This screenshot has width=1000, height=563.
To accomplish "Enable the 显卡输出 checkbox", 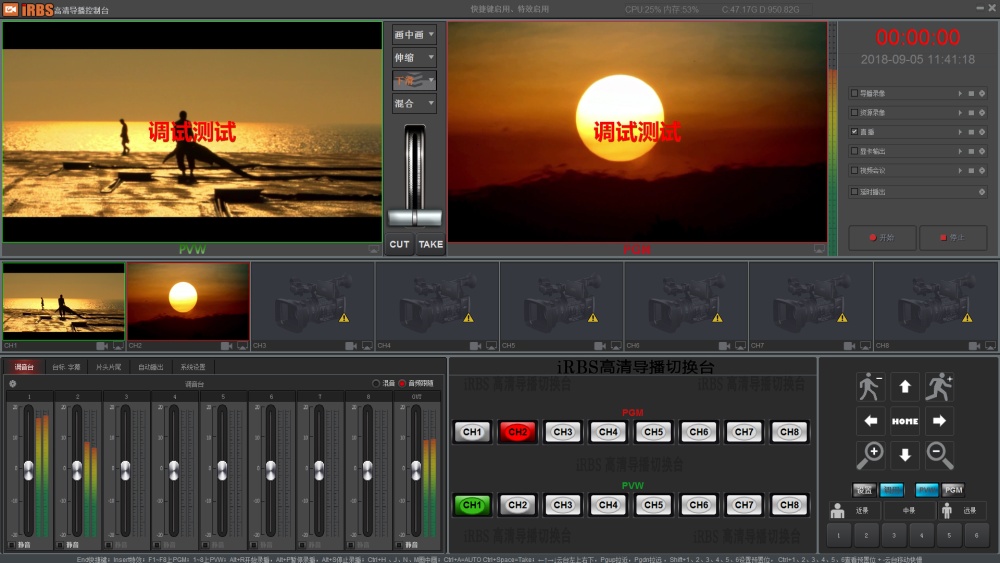I will [855, 152].
